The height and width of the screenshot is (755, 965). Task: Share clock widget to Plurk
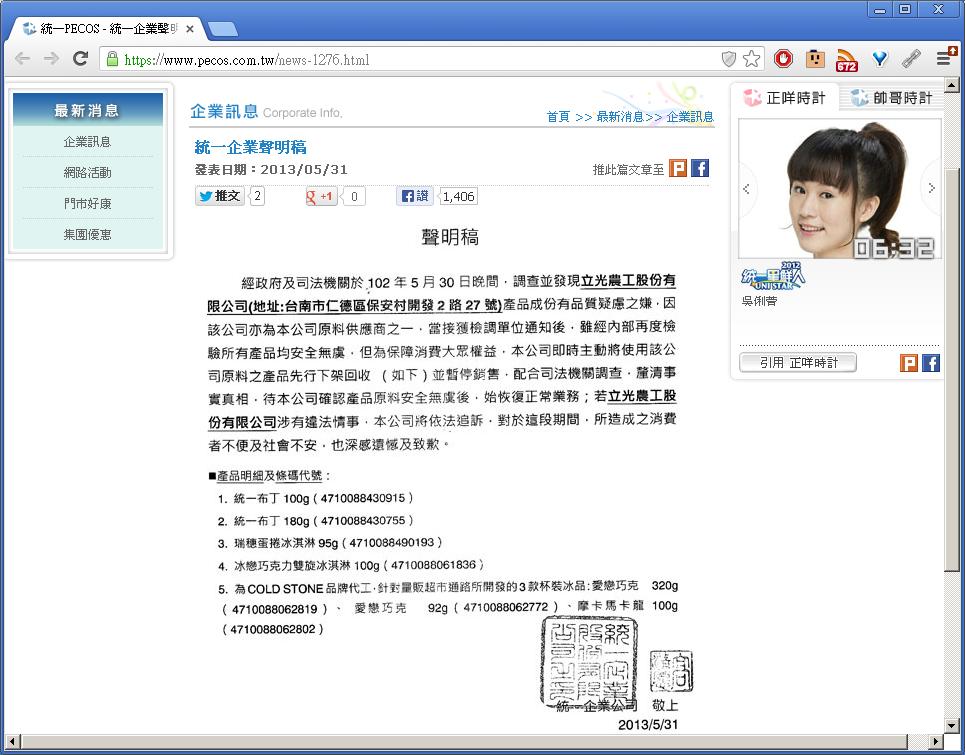coord(908,363)
